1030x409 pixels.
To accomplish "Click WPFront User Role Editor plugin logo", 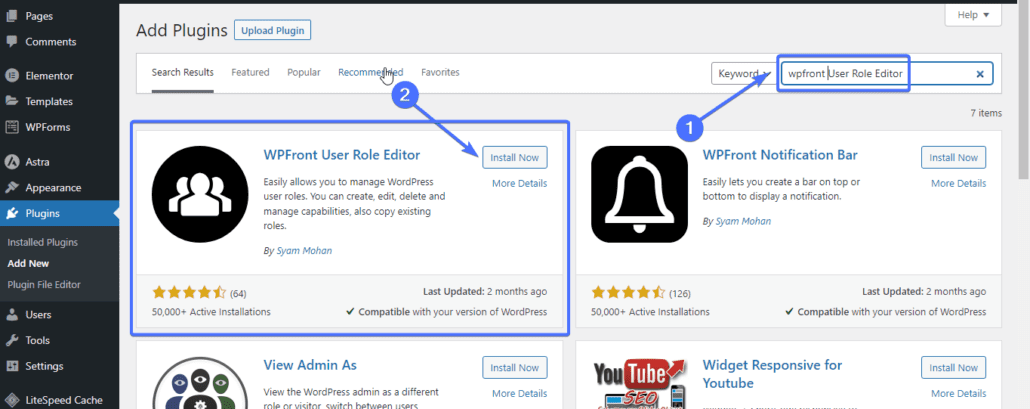I will pyautogui.click(x=200, y=194).
